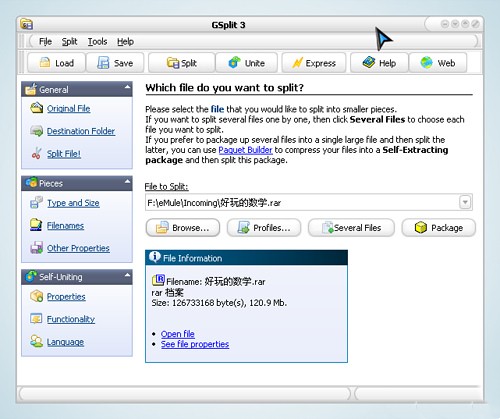Image resolution: width=500 pixels, height=419 pixels.
Task: Click the Language people icon
Action: 36,341
